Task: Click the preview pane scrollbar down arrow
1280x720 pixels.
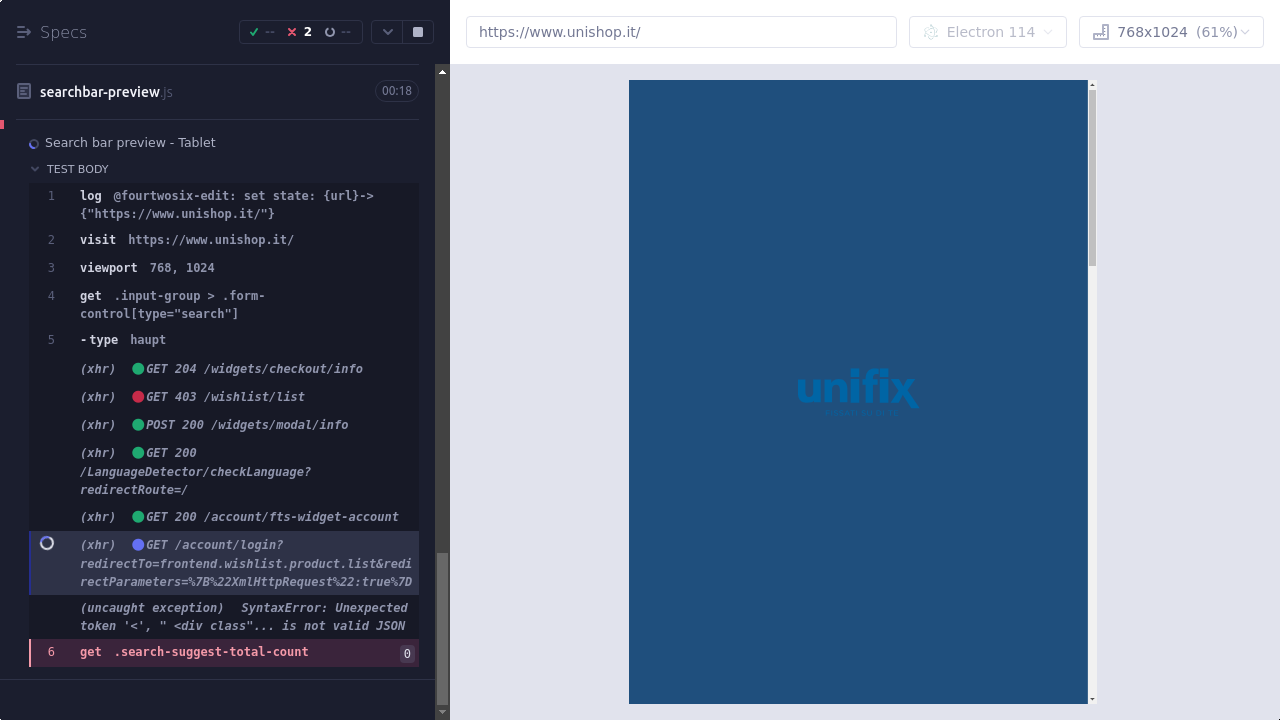Action: [x=1092, y=699]
